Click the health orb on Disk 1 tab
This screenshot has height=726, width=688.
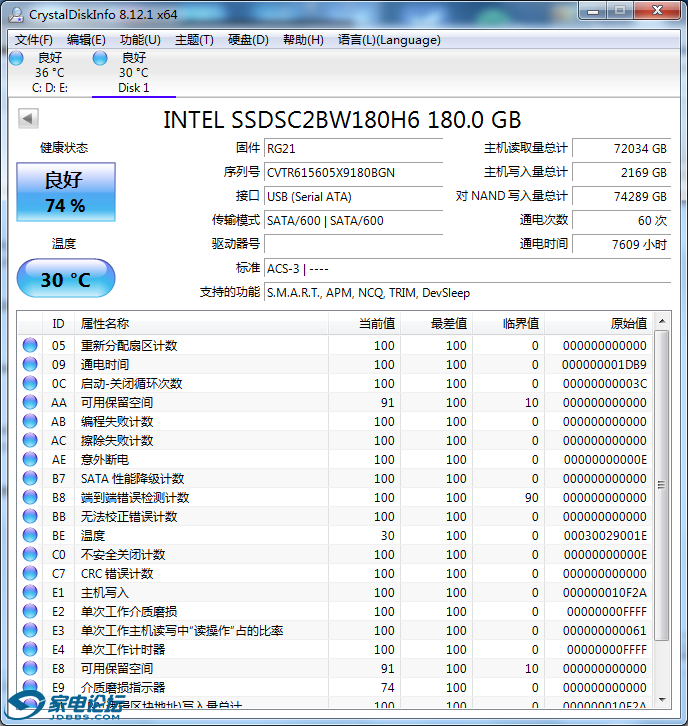(100, 58)
